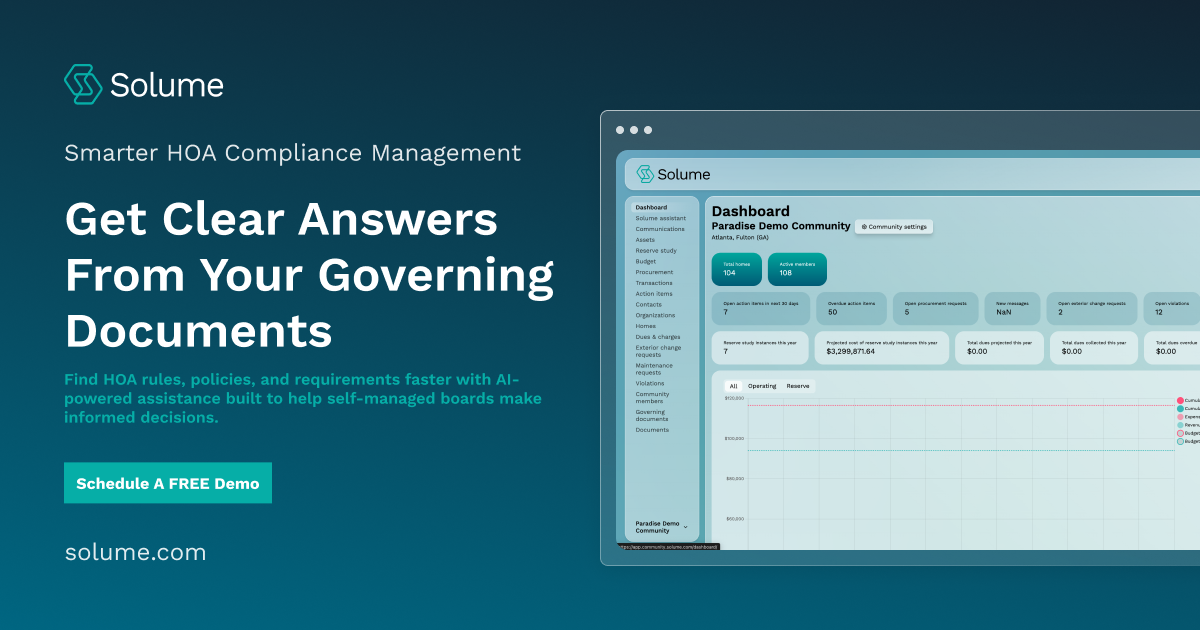1200x630 pixels.
Task: Open Transactions from the sidebar
Action: (x=654, y=283)
